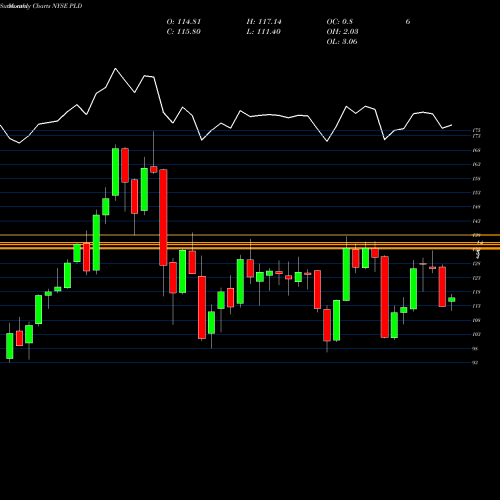The height and width of the screenshot is (500, 500).
Task: Click the price axis label 123
Action: 476,278
